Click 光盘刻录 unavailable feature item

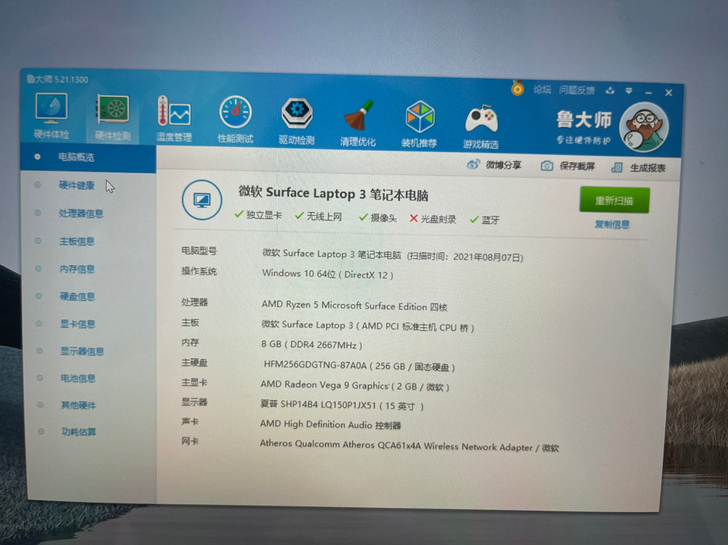coord(433,219)
